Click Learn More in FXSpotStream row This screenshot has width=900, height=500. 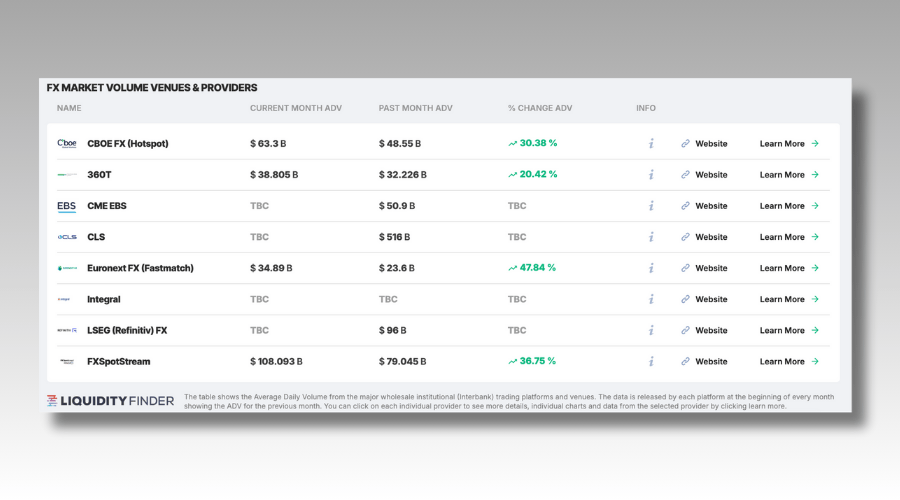coord(789,361)
